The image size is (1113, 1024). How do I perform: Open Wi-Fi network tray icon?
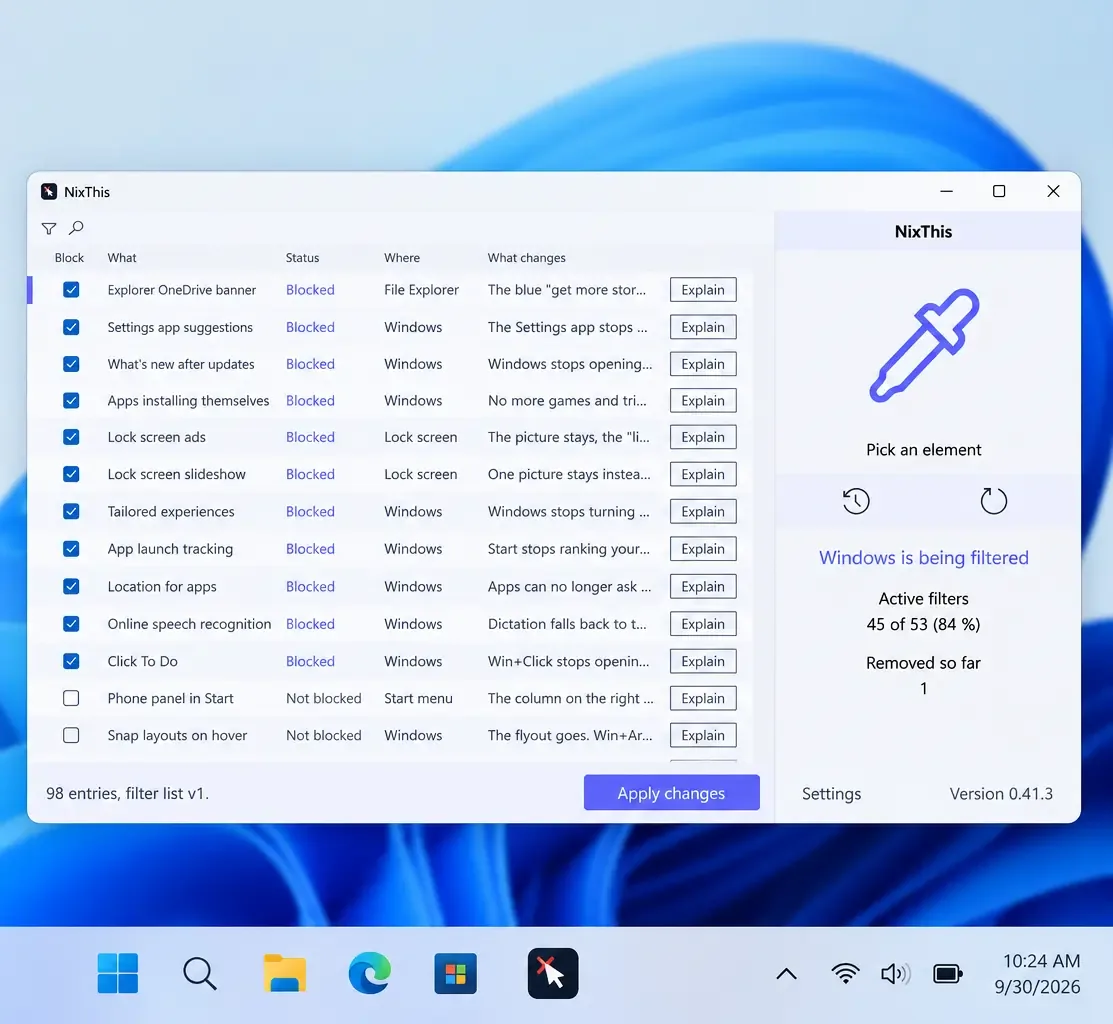click(x=845, y=974)
